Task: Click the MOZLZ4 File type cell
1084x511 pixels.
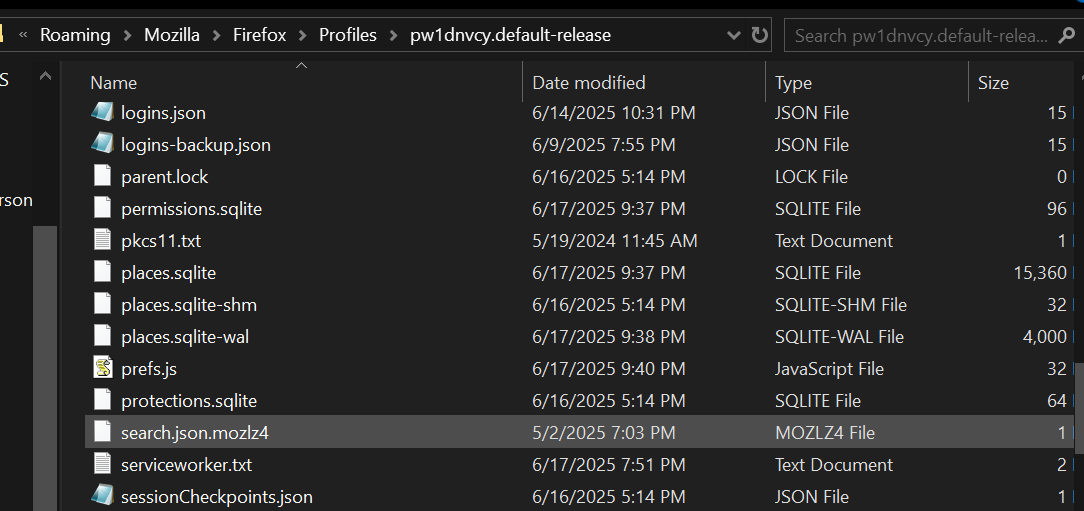Action: (825, 433)
